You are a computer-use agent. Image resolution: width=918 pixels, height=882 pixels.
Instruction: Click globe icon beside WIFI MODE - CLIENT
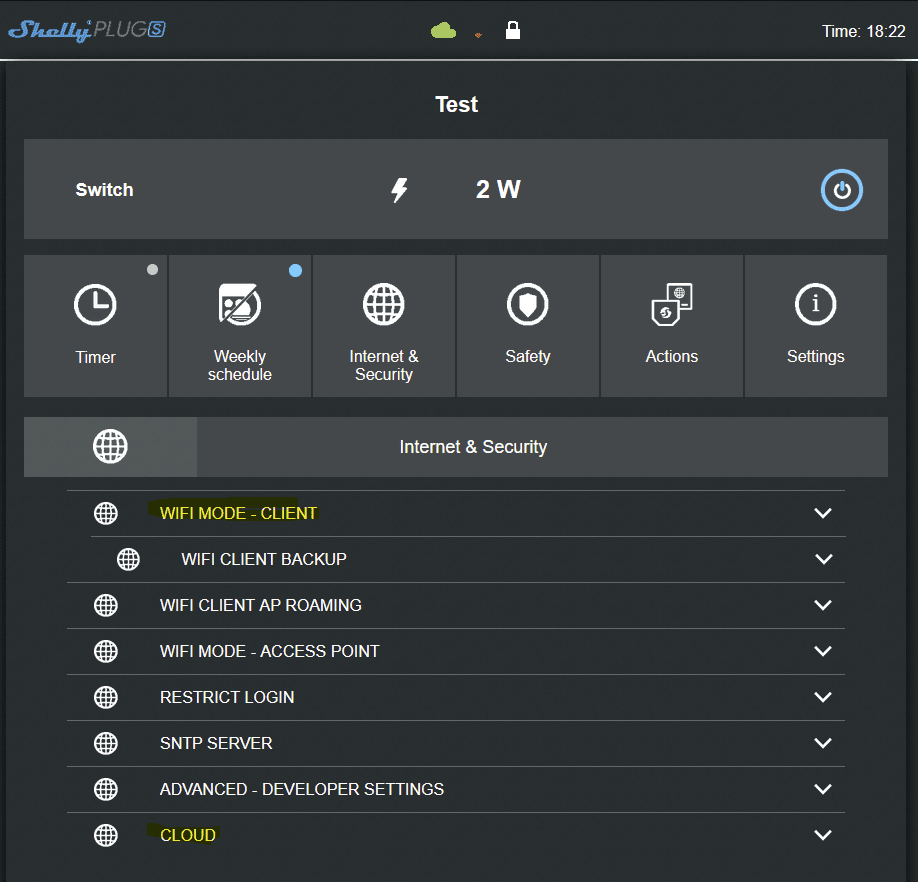coord(106,513)
